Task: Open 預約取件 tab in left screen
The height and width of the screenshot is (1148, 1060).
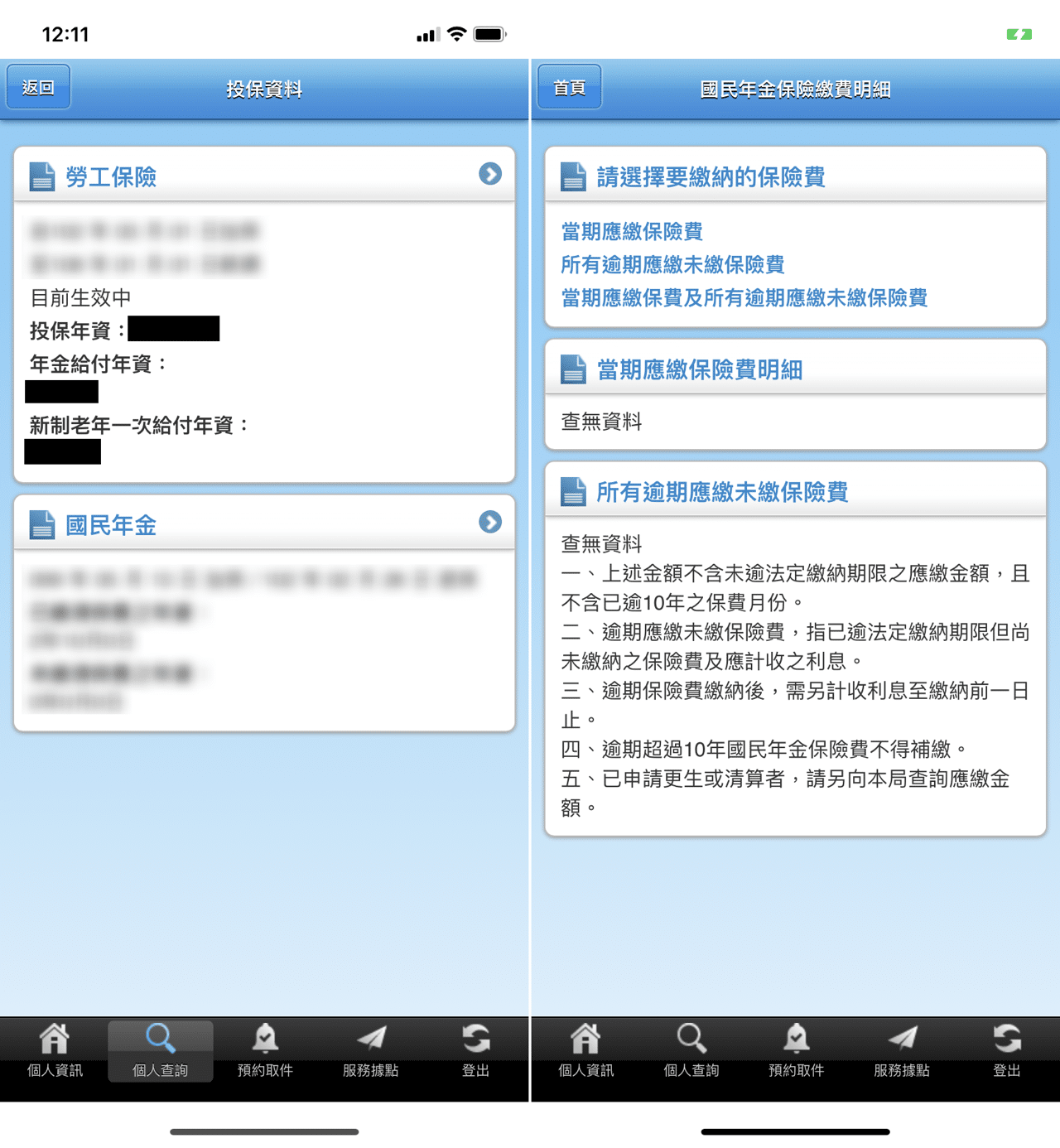Action: [x=265, y=1051]
